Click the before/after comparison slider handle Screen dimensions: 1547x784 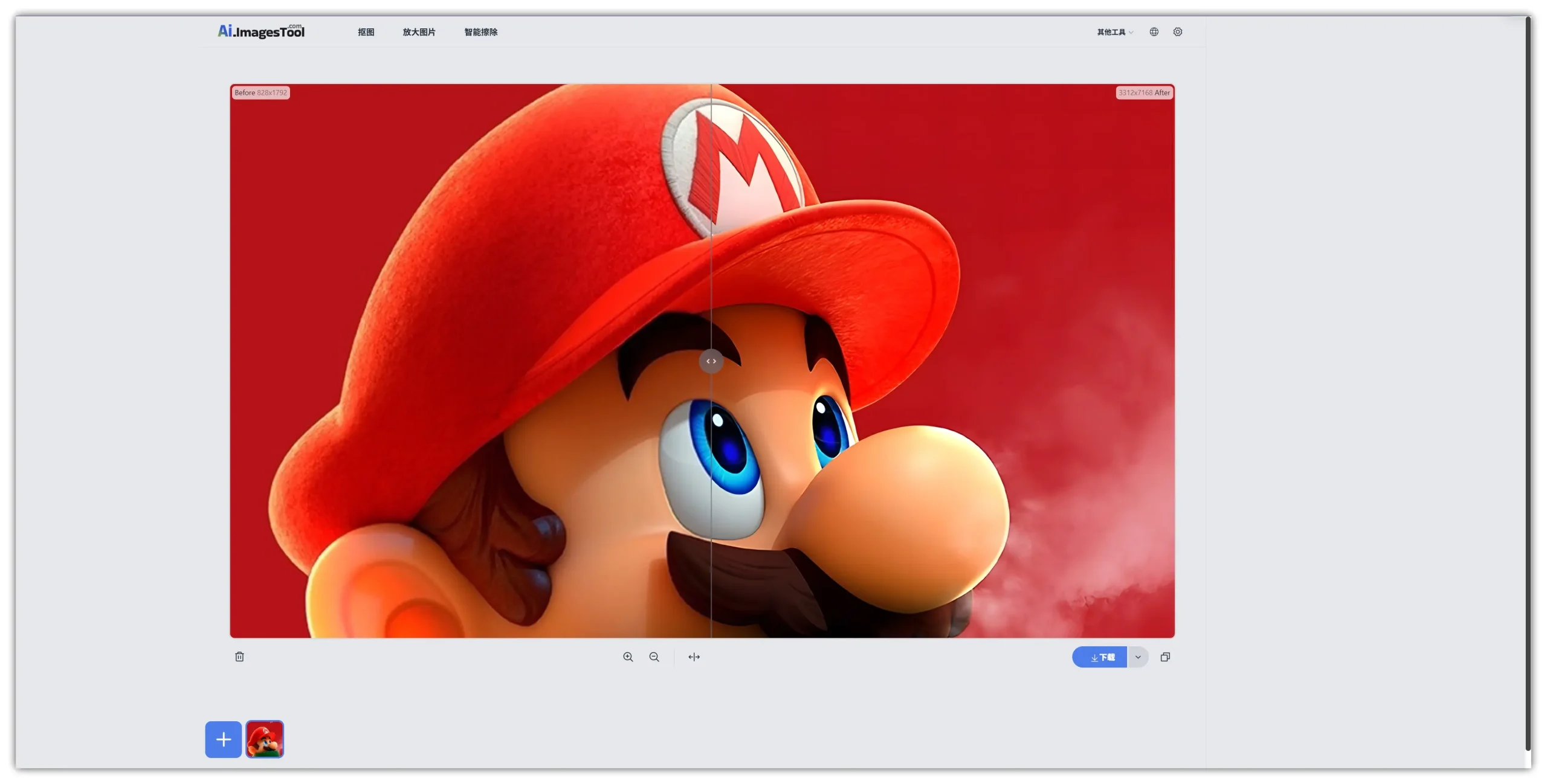tap(711, 361)
